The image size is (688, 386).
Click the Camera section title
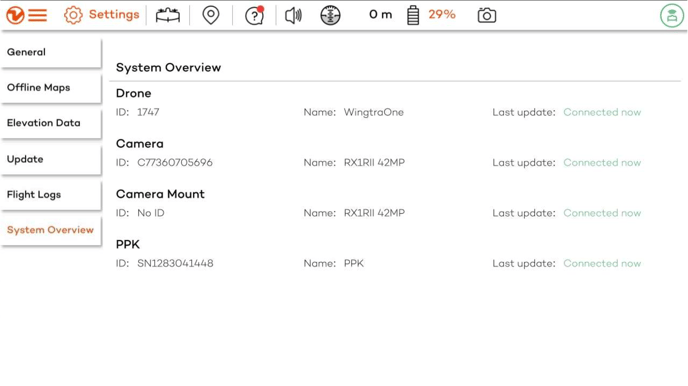[x=140, y=144]
